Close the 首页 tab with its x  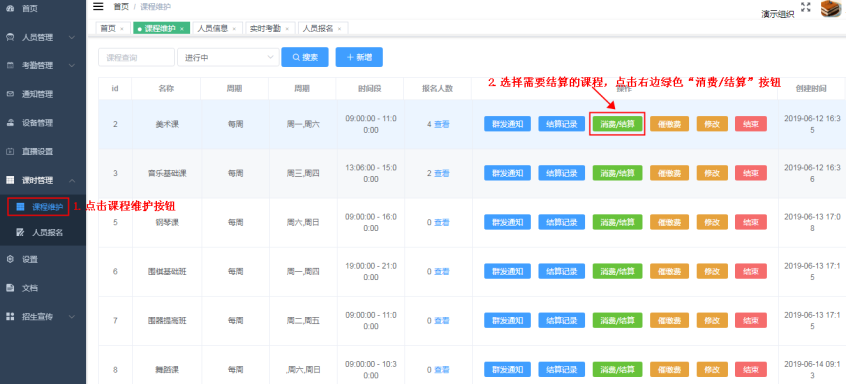122,29
